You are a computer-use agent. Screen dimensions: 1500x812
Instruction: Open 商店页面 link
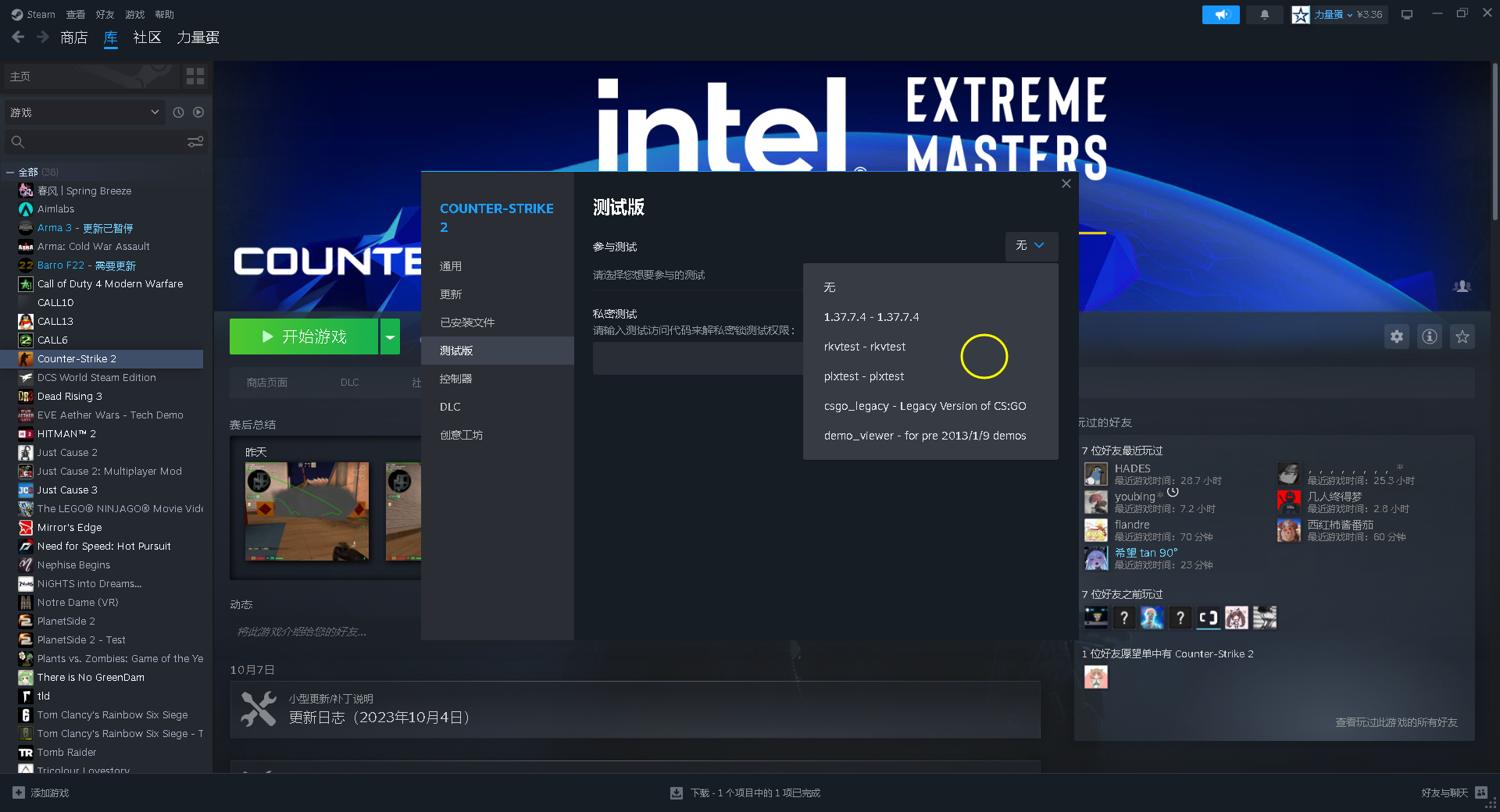(267, 383)
